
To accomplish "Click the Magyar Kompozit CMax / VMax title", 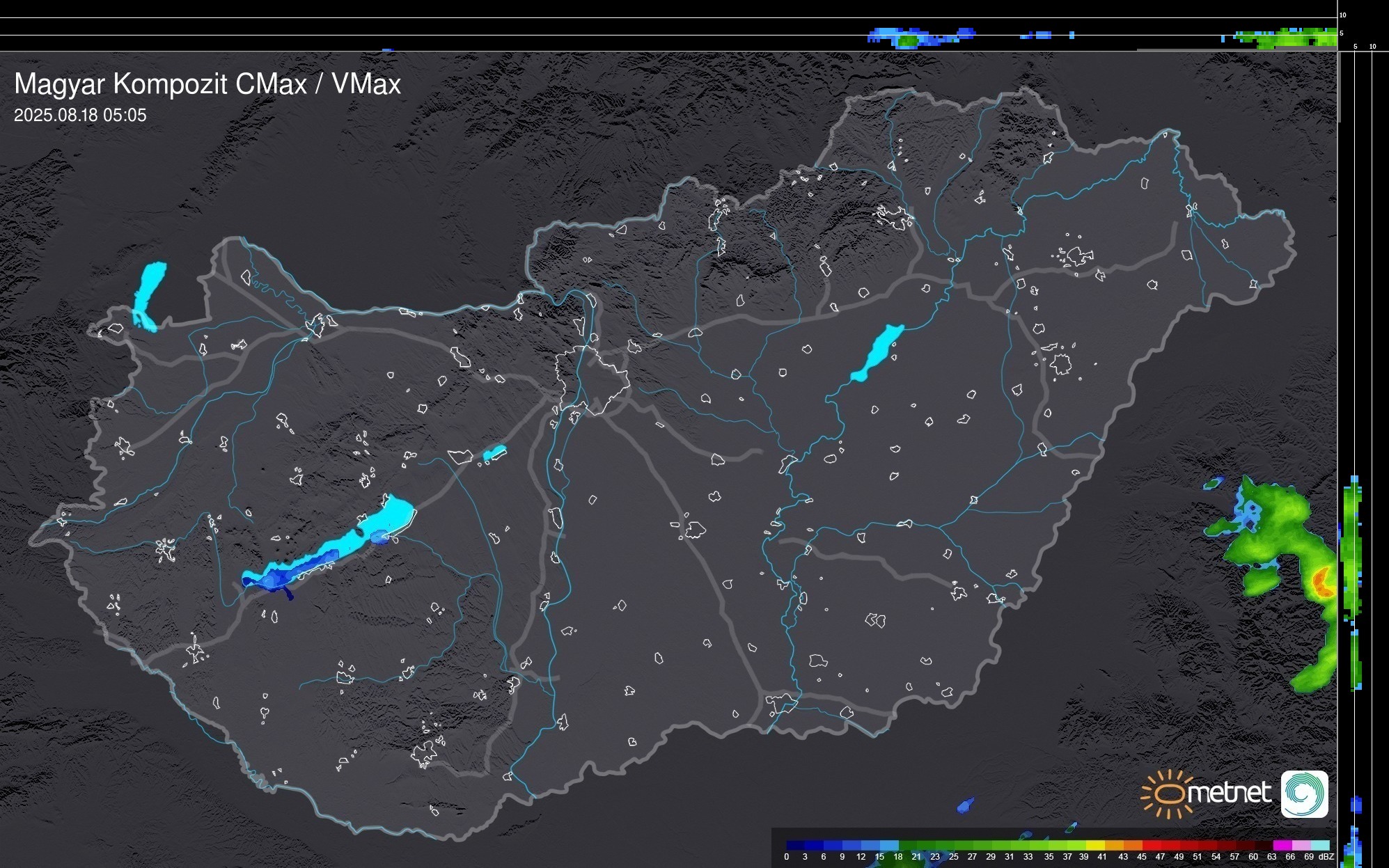I will pos(207,84).
